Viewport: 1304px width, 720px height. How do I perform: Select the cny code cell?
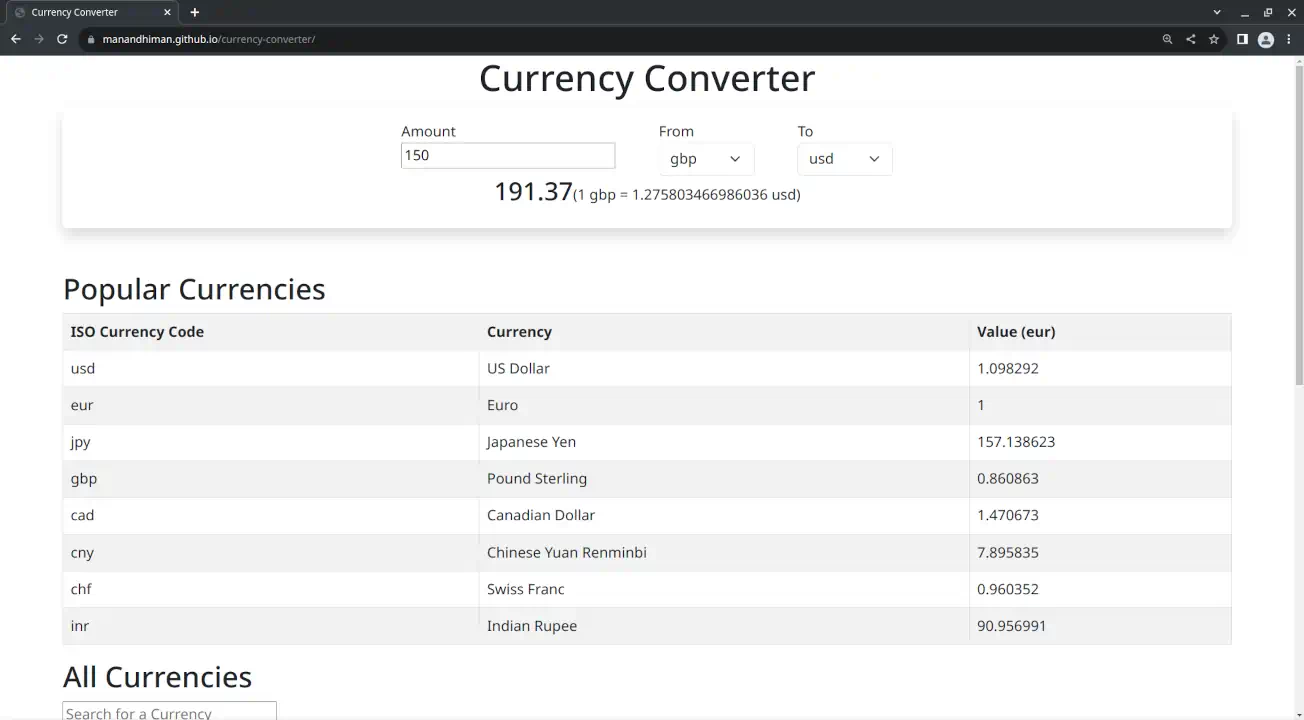[271, 553]
